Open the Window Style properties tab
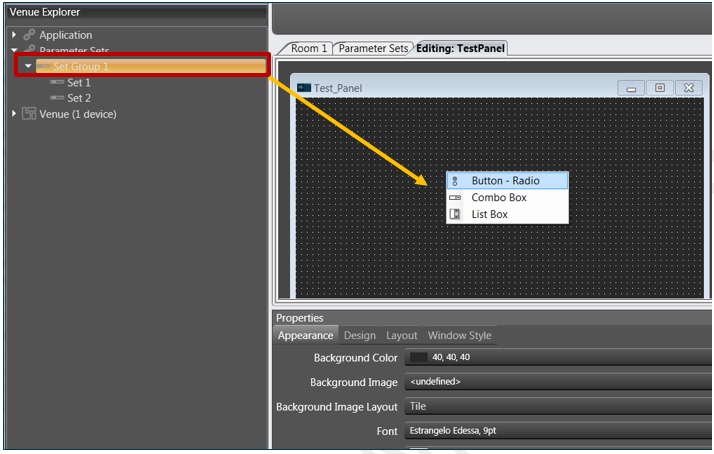 pos(459,336)
